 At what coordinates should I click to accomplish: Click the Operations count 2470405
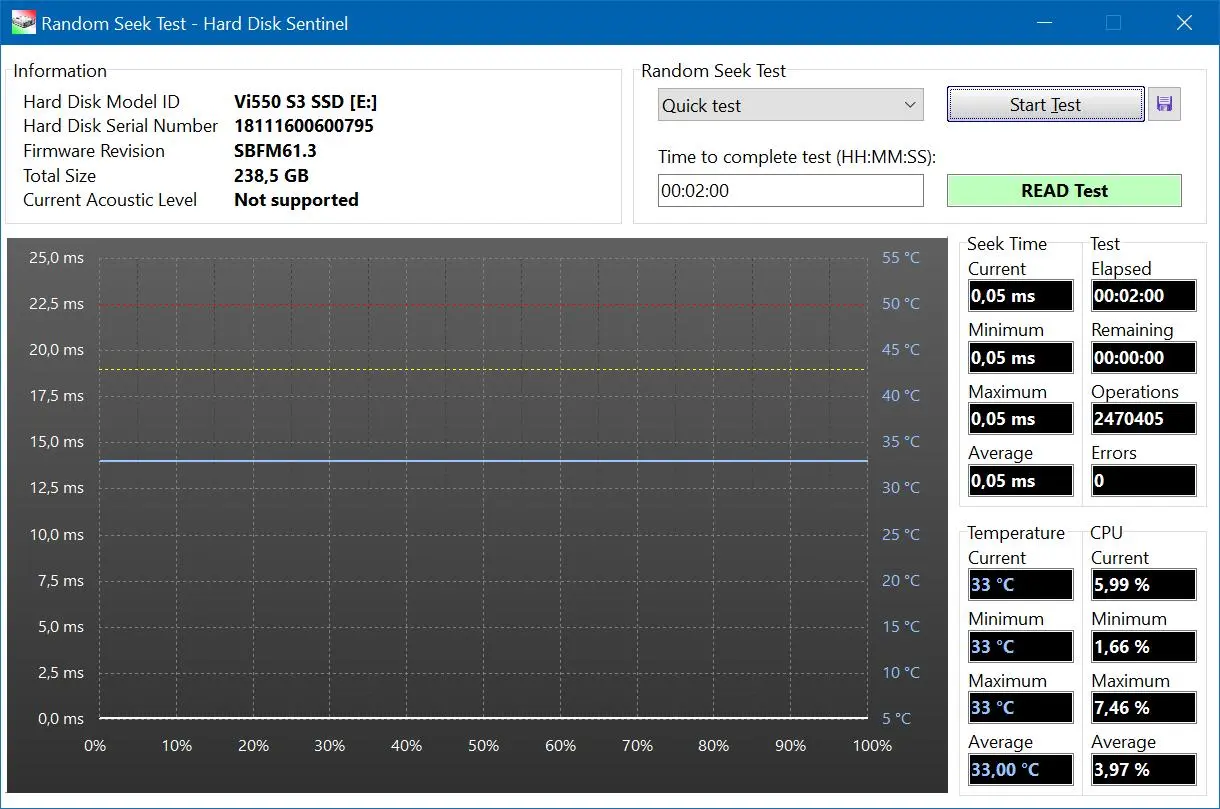pos(1144,419)
